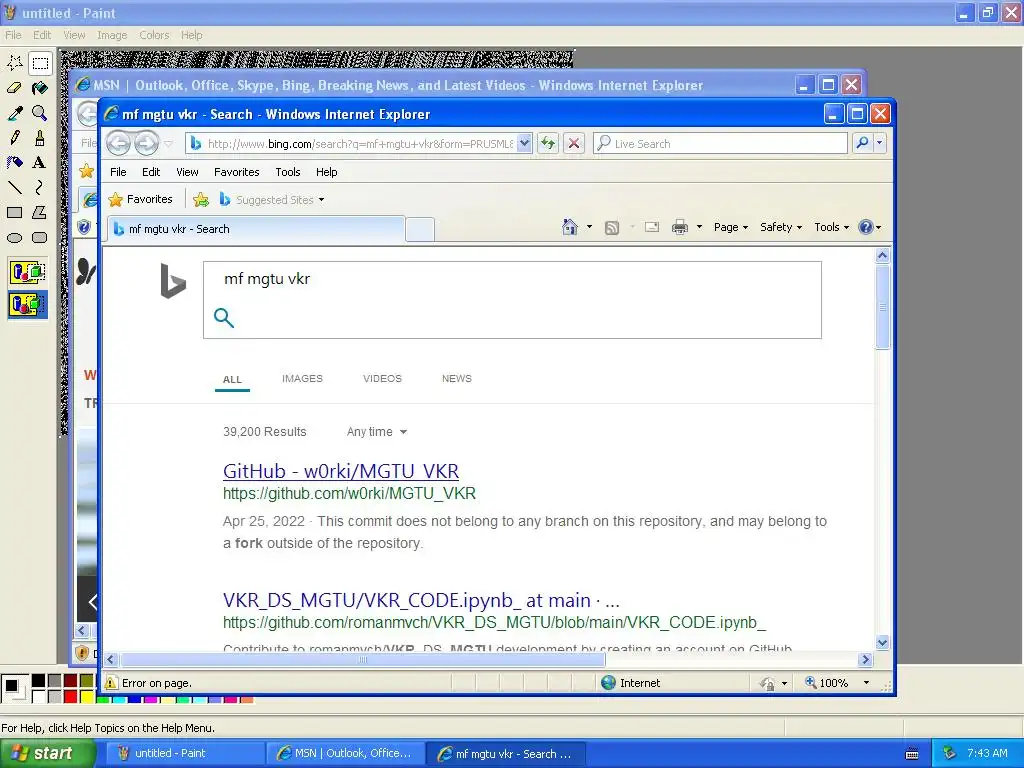Open the Home button dropdown arrow
This screenshot has height=768, width=1024.
pos(589,227)
